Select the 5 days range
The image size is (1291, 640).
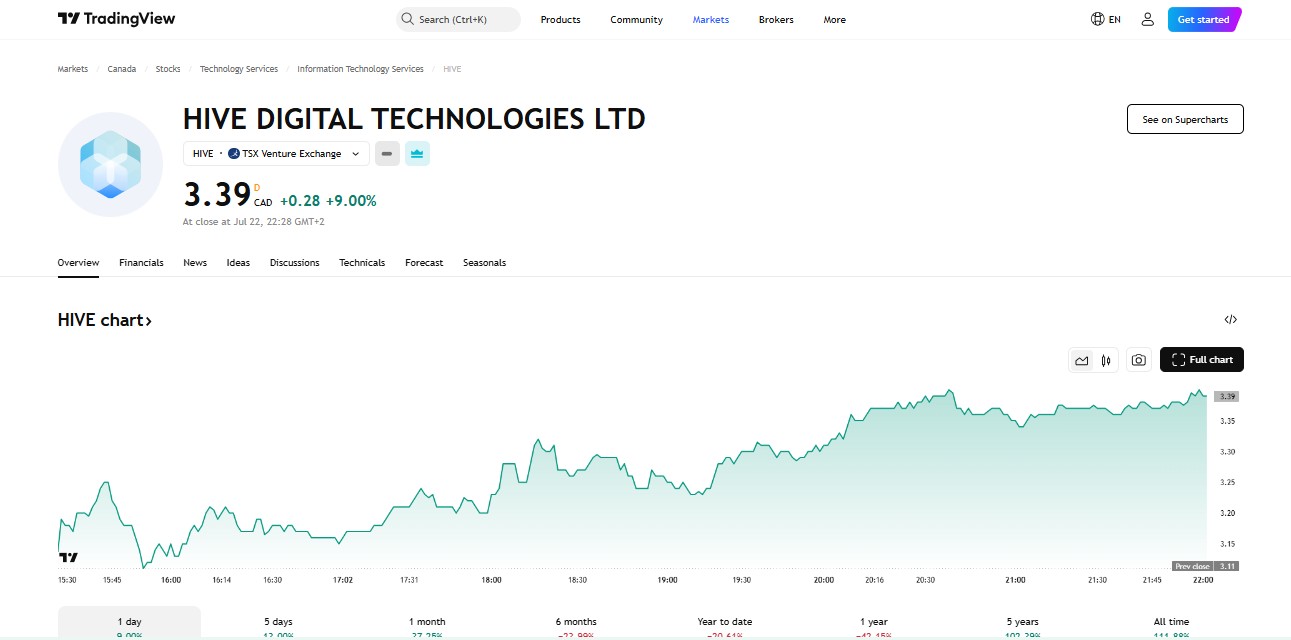(x=278, y=622)
